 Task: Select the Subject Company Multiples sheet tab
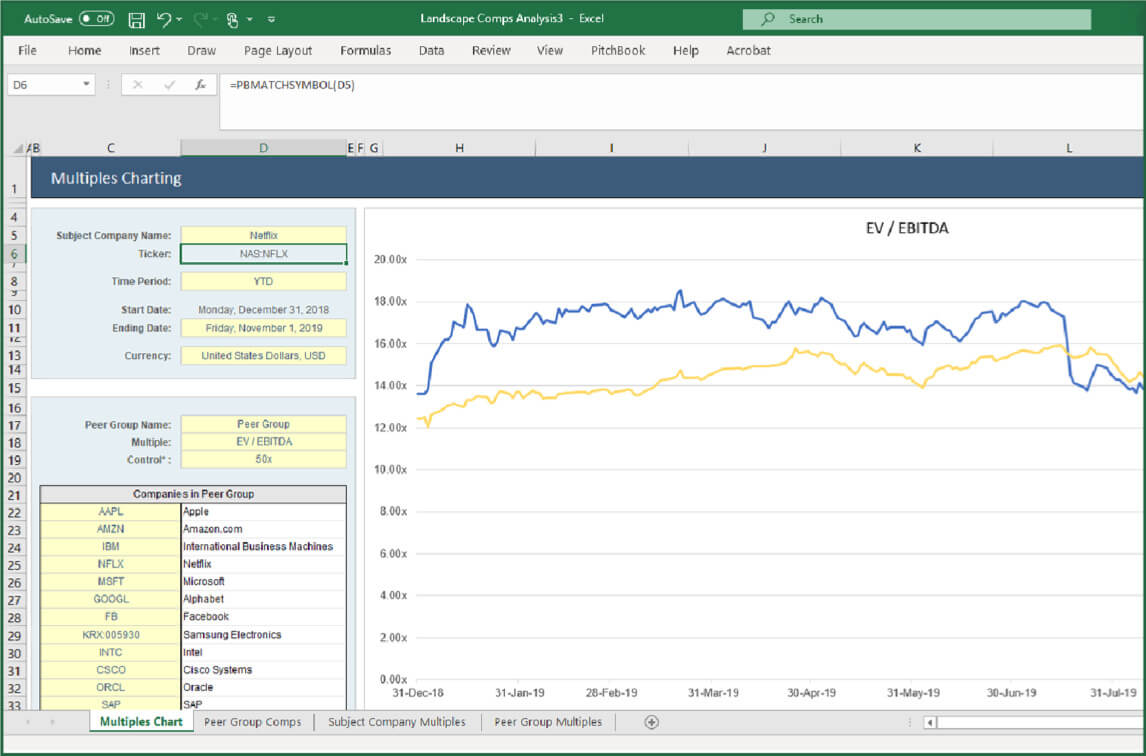point(397,721)
